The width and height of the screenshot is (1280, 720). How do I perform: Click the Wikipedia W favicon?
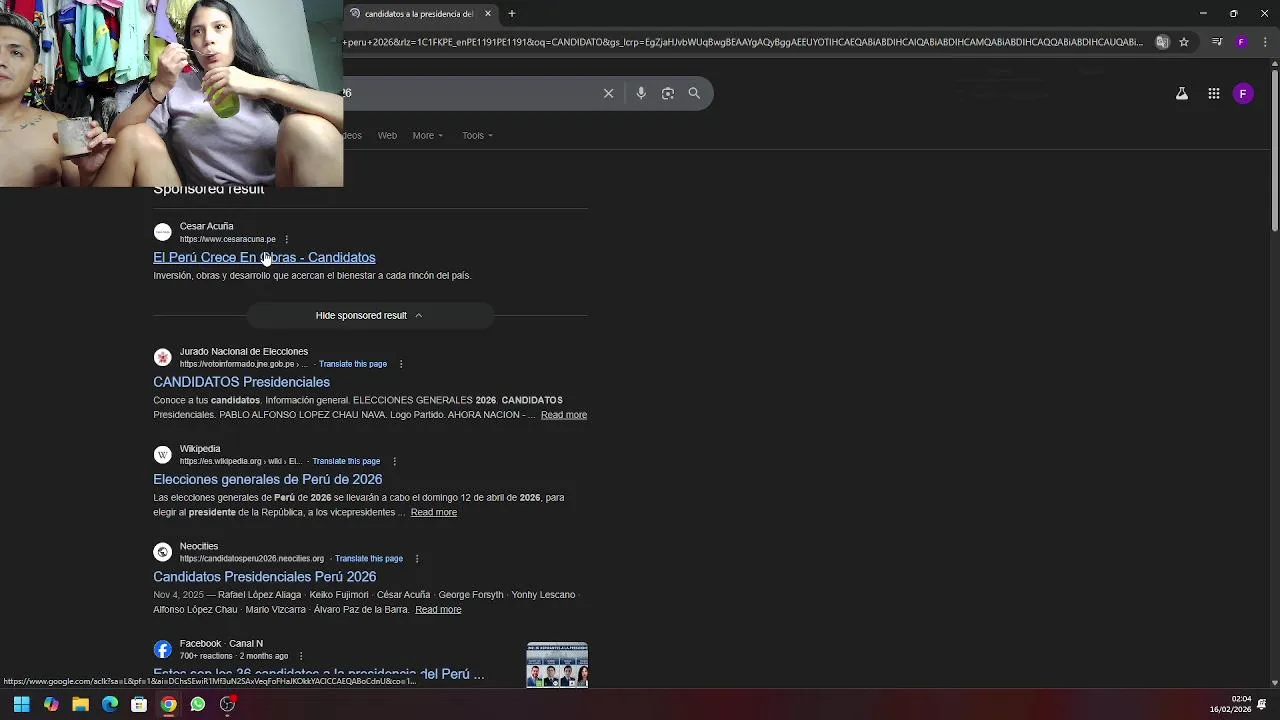(163, 455)
